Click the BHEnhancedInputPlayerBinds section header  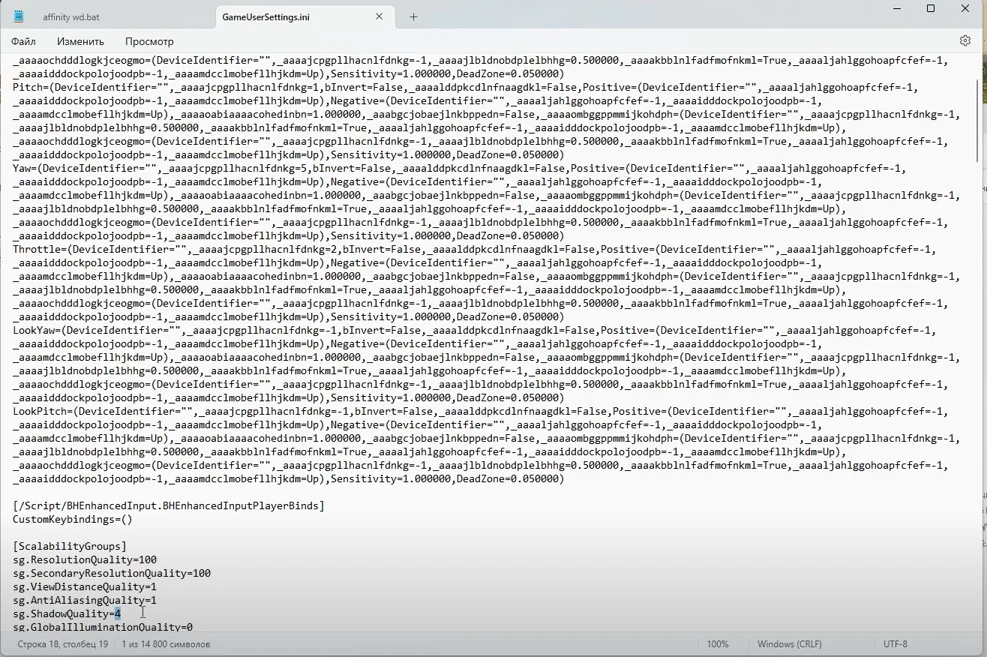pyautogui.click(x=169, y=505)
